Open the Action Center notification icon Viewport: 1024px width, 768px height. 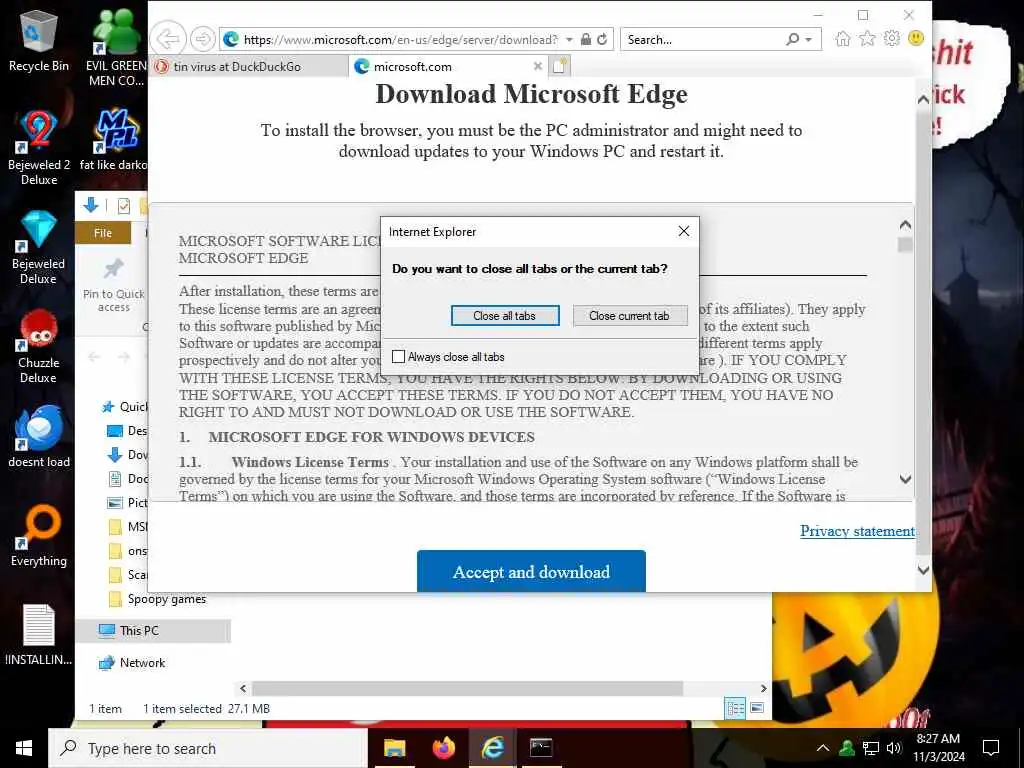[991, 748]
